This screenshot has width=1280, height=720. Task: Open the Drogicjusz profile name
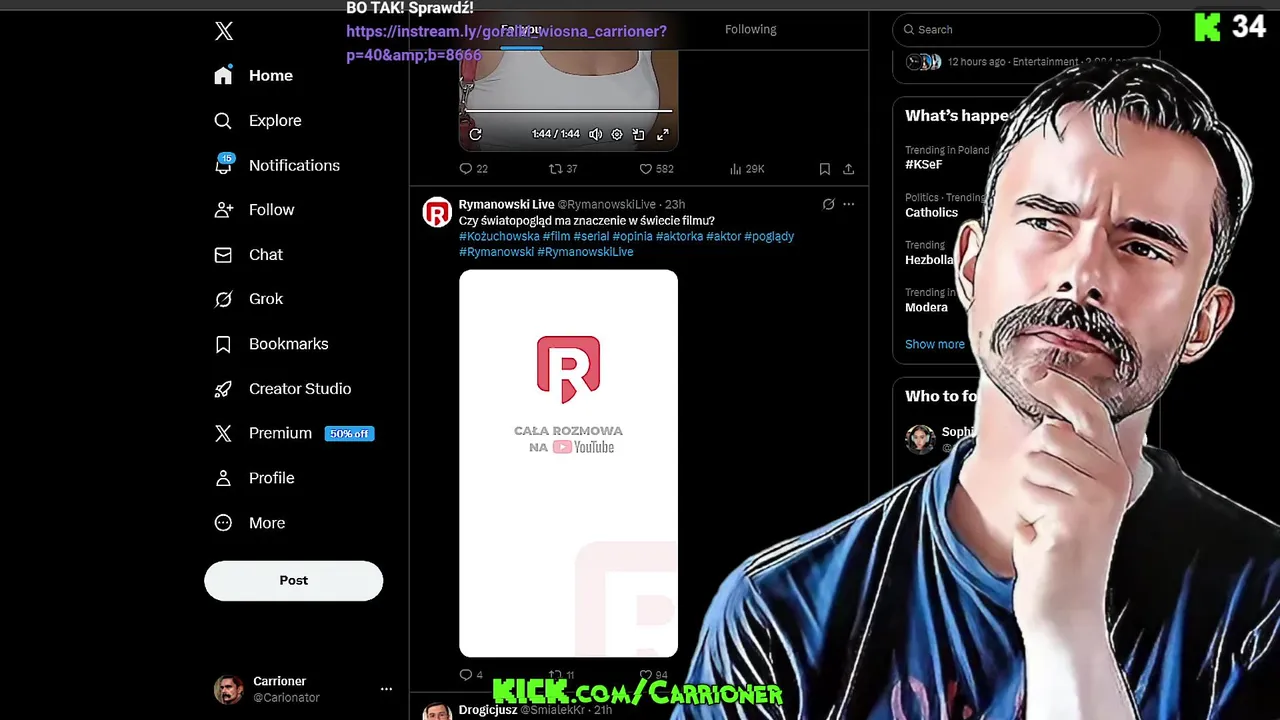pos(488,710)
